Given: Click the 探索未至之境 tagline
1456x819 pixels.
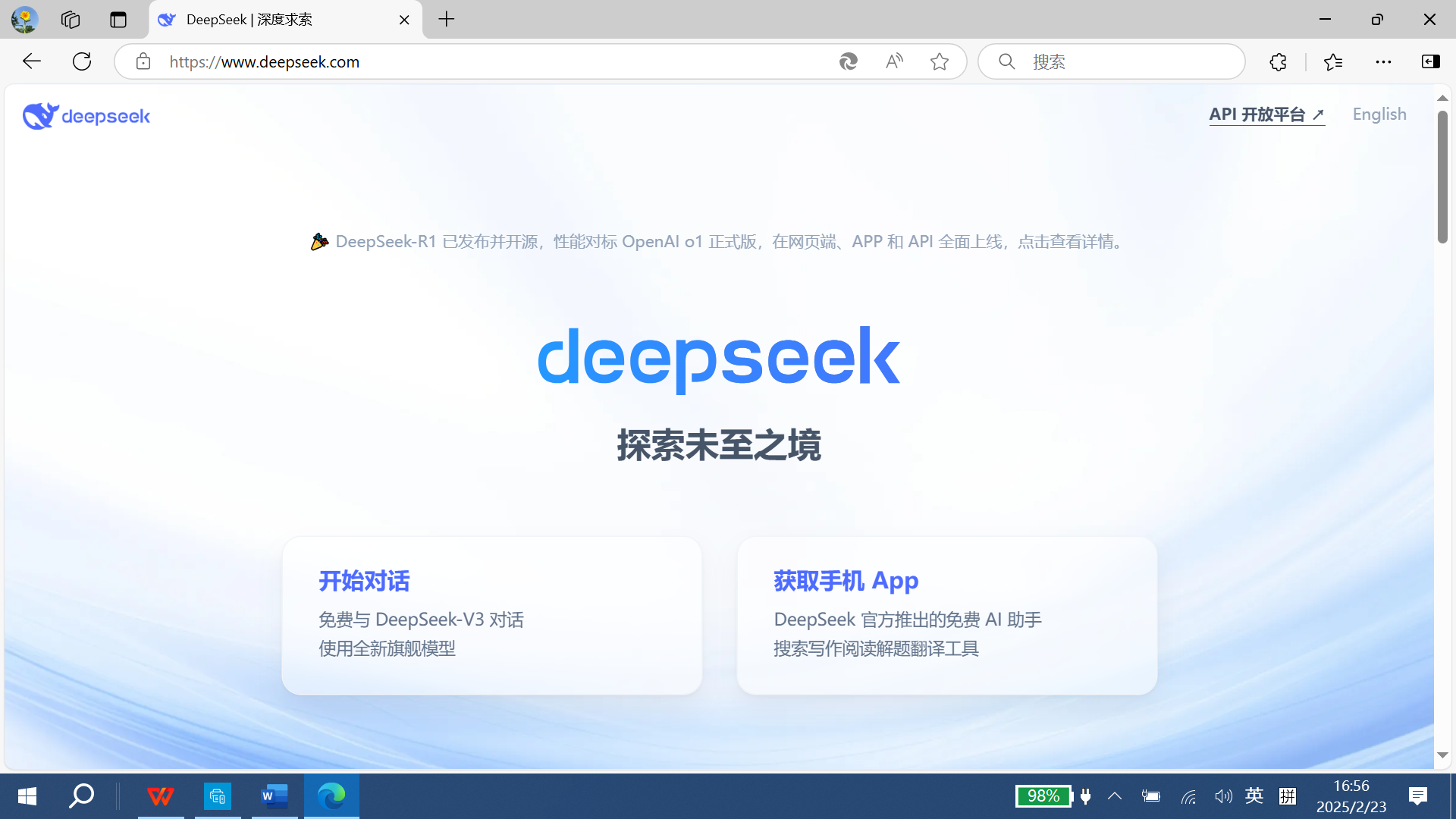Looking at the screenshot, I should [719, 445].
